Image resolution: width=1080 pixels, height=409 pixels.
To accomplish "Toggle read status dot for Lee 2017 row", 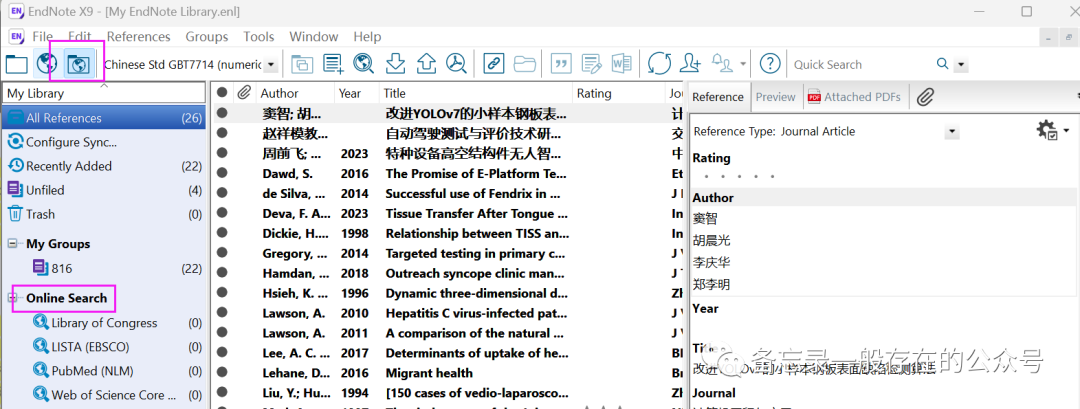I will pos(222,353).
